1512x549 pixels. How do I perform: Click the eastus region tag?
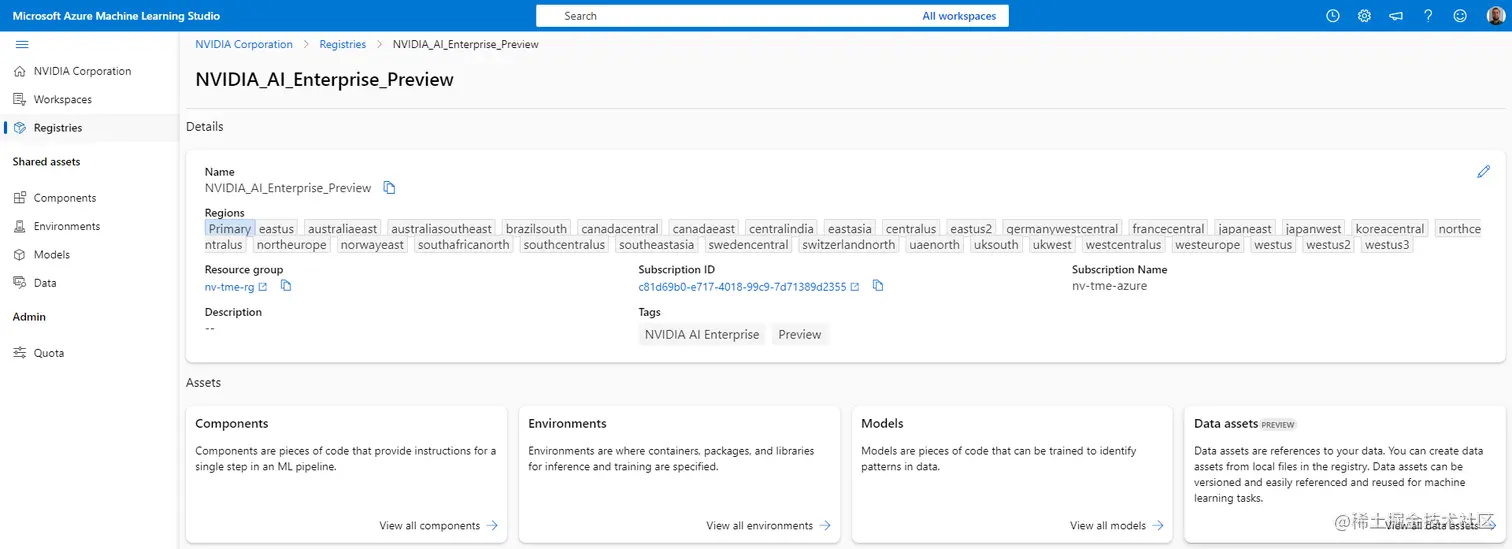coord(277,229)
